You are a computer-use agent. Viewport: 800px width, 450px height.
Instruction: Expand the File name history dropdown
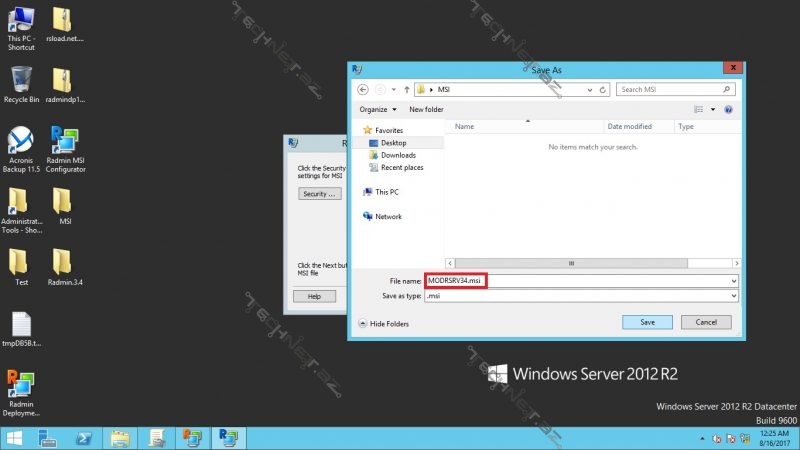pyautogui.click(x=734, y=282)
